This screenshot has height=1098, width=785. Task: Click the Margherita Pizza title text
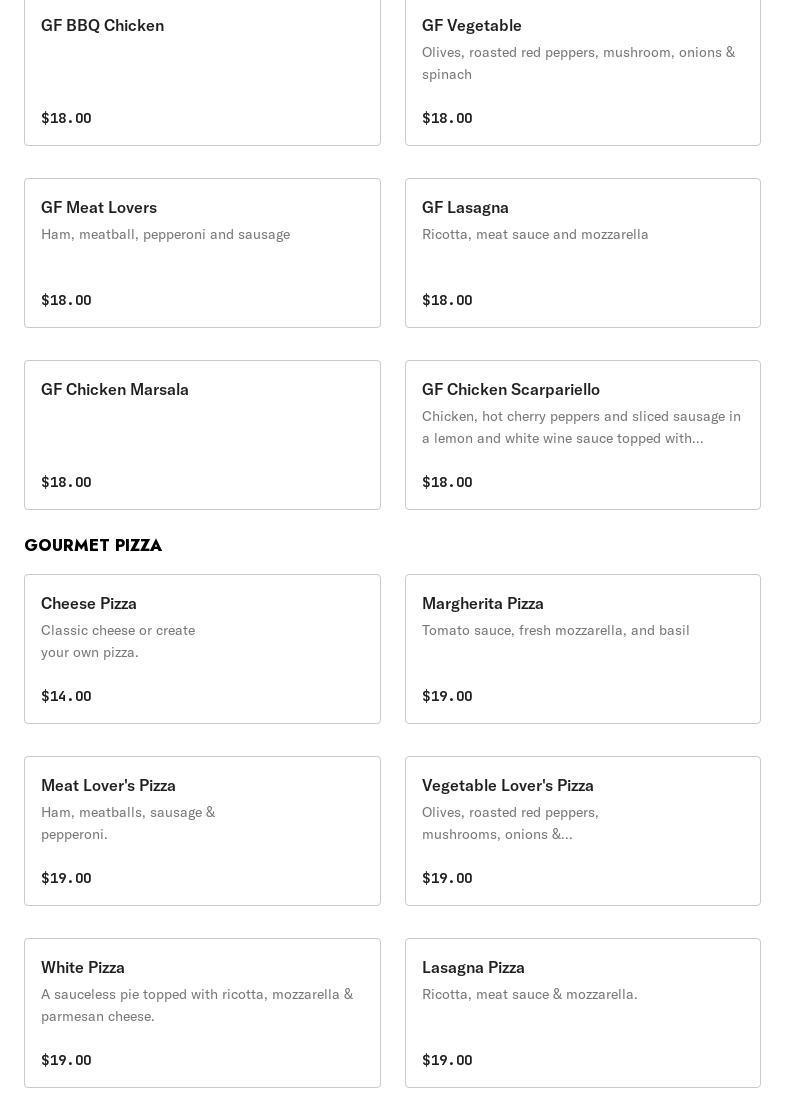pos(483,603)
